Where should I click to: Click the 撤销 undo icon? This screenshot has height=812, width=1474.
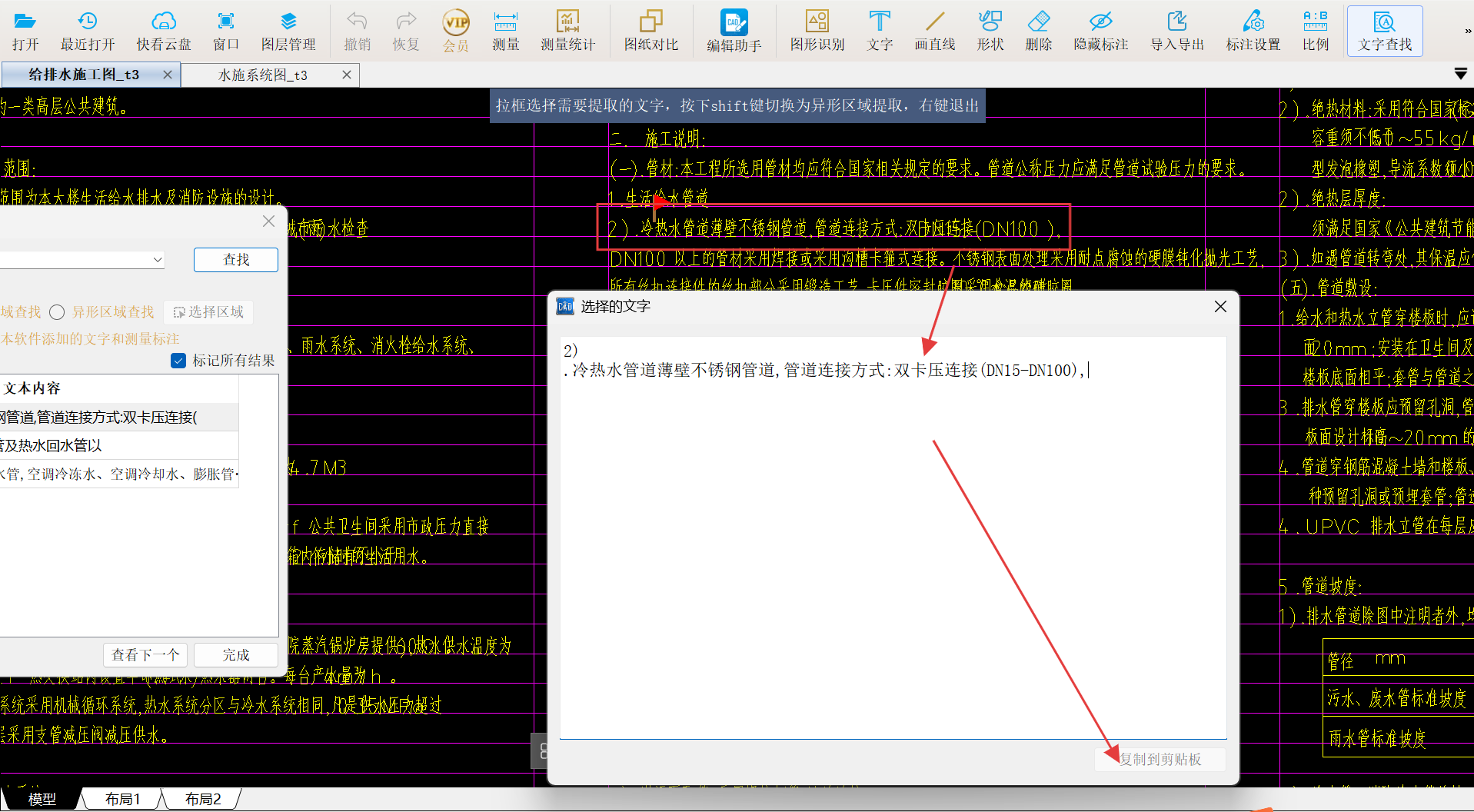click(358, 31)
